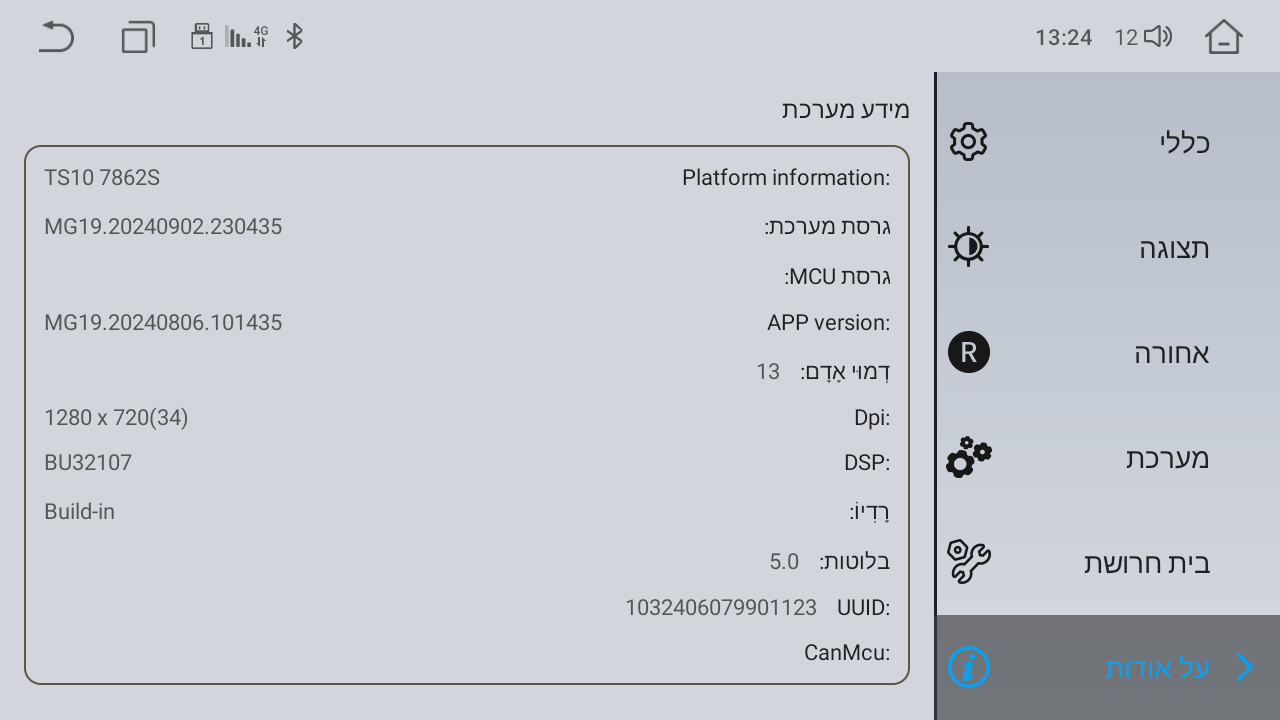This screenshot has width=1280, height=720.
Task: Open the כללי settings menu
Action: 1108,142
